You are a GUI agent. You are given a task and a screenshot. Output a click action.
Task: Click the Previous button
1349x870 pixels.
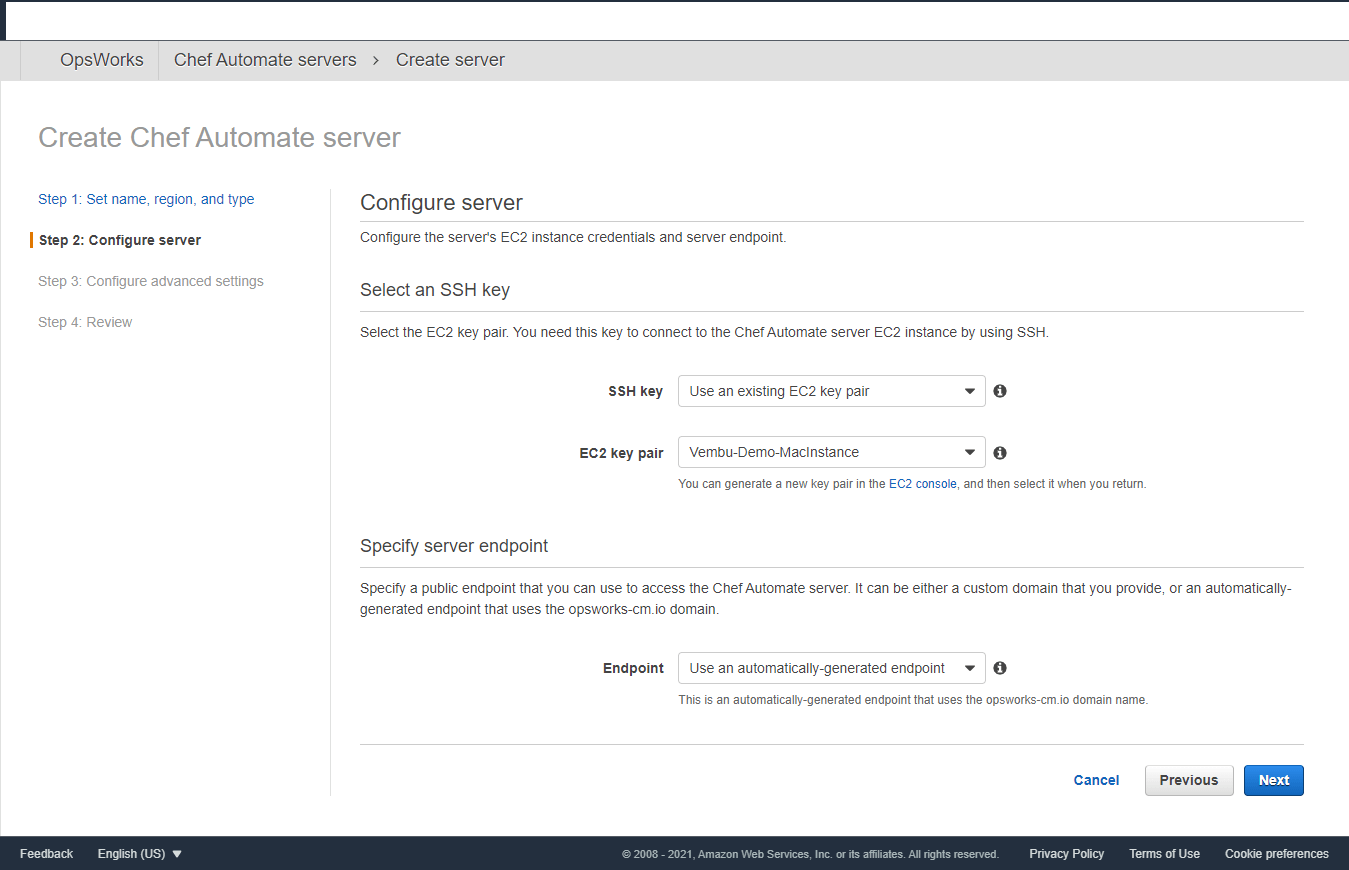(1189, 780)
